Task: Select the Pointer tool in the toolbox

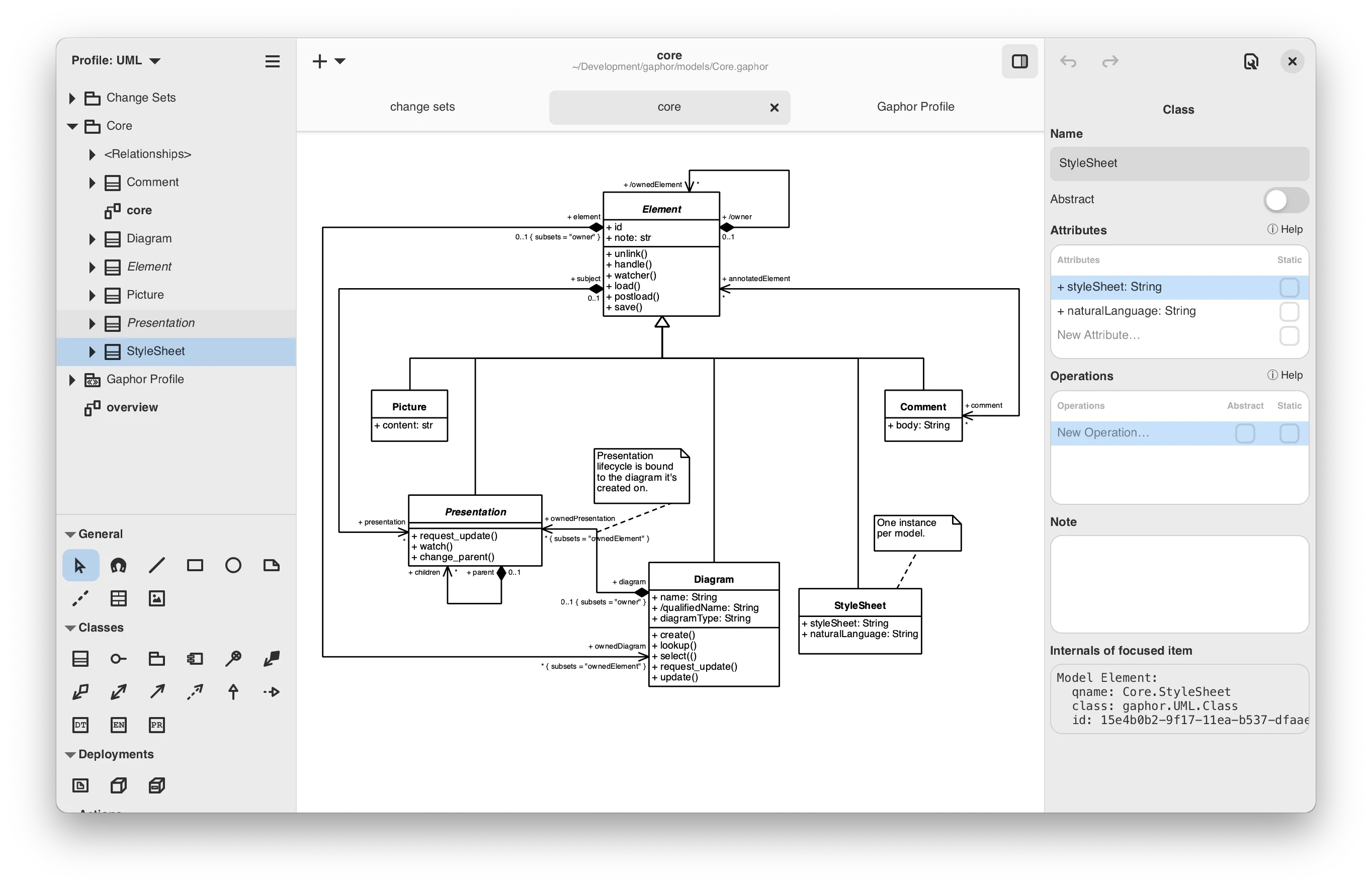Action: [80, 565]
